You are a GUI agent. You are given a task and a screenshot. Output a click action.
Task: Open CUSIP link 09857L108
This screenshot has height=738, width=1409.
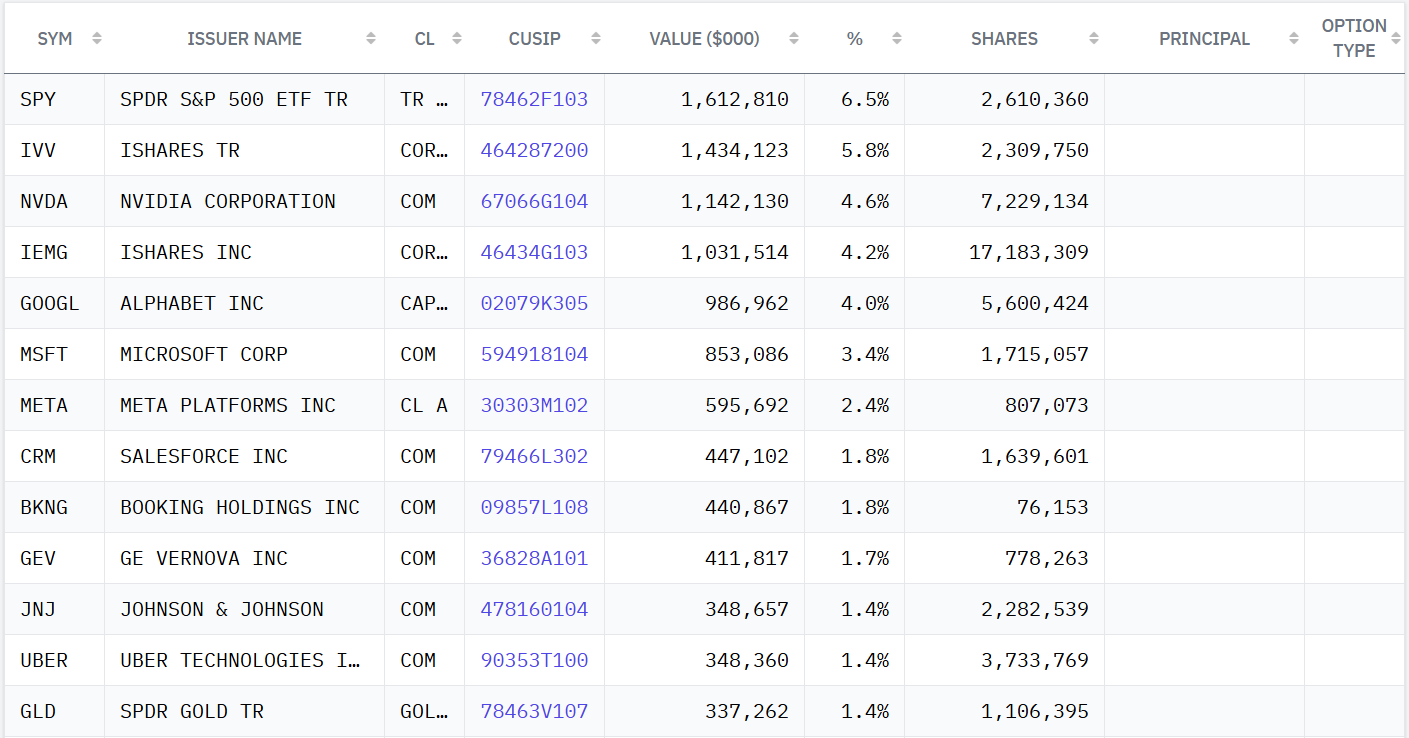click(x=534, y=507)
